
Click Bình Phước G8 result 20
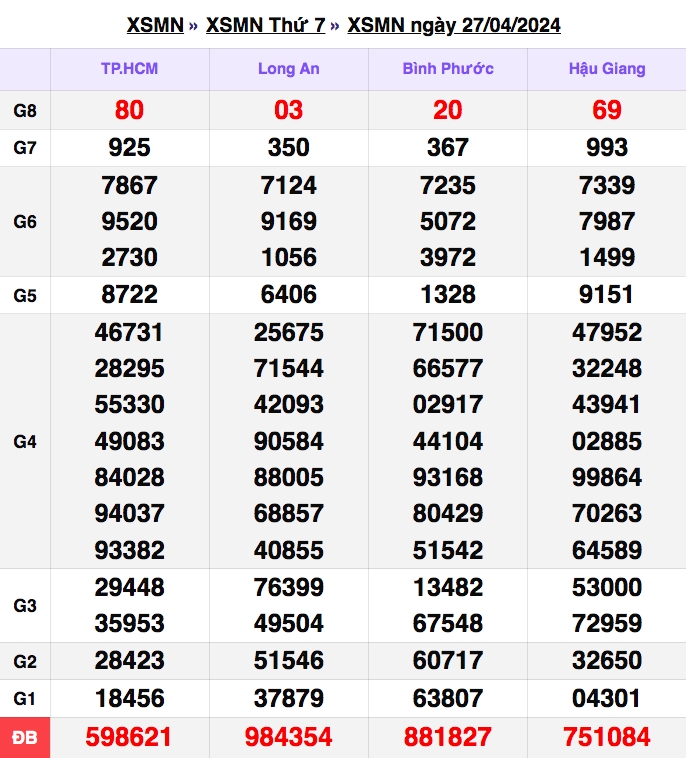[448, 110]
